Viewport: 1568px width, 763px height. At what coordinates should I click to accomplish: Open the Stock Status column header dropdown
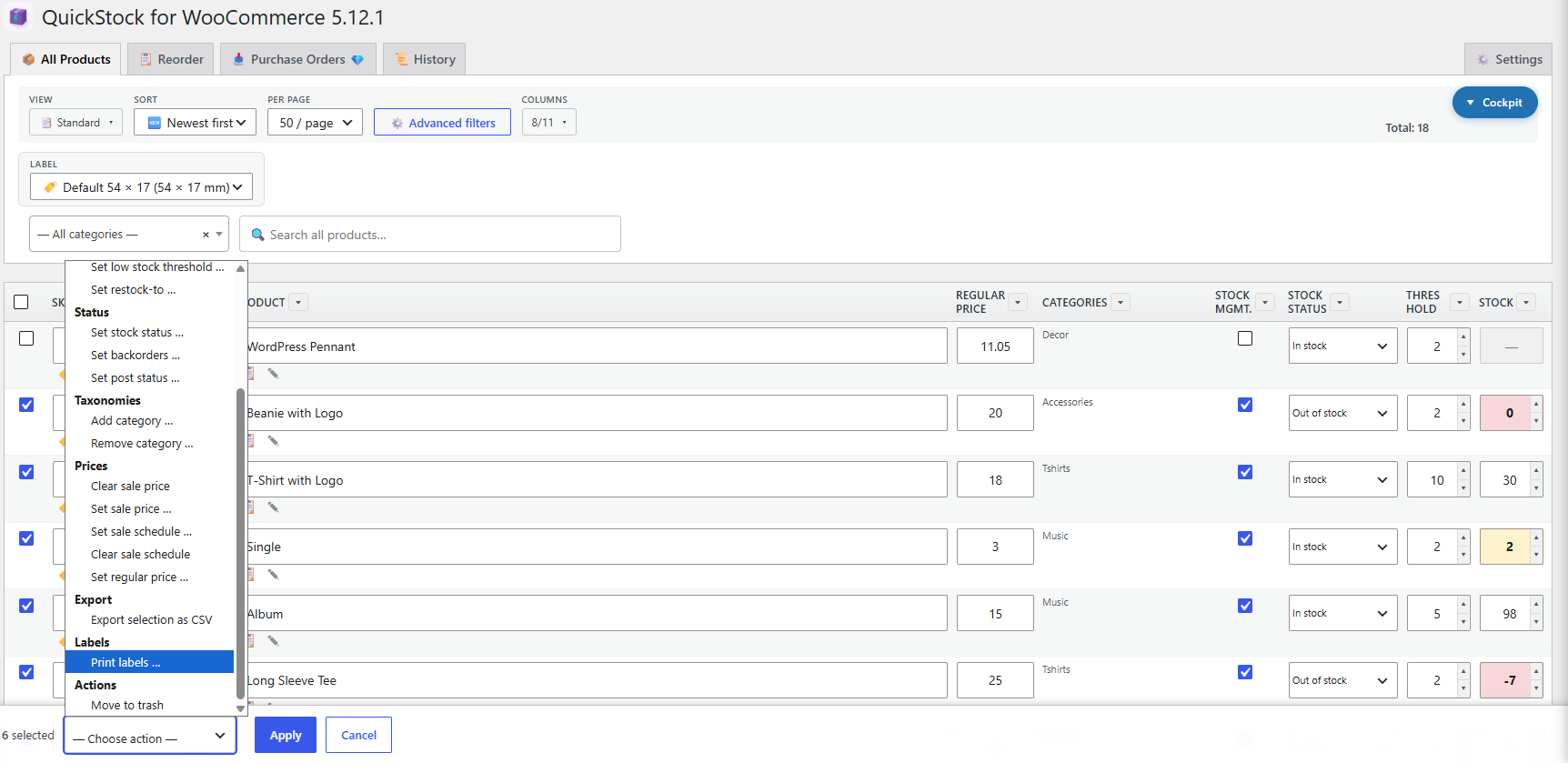(x=1340, y=303)
